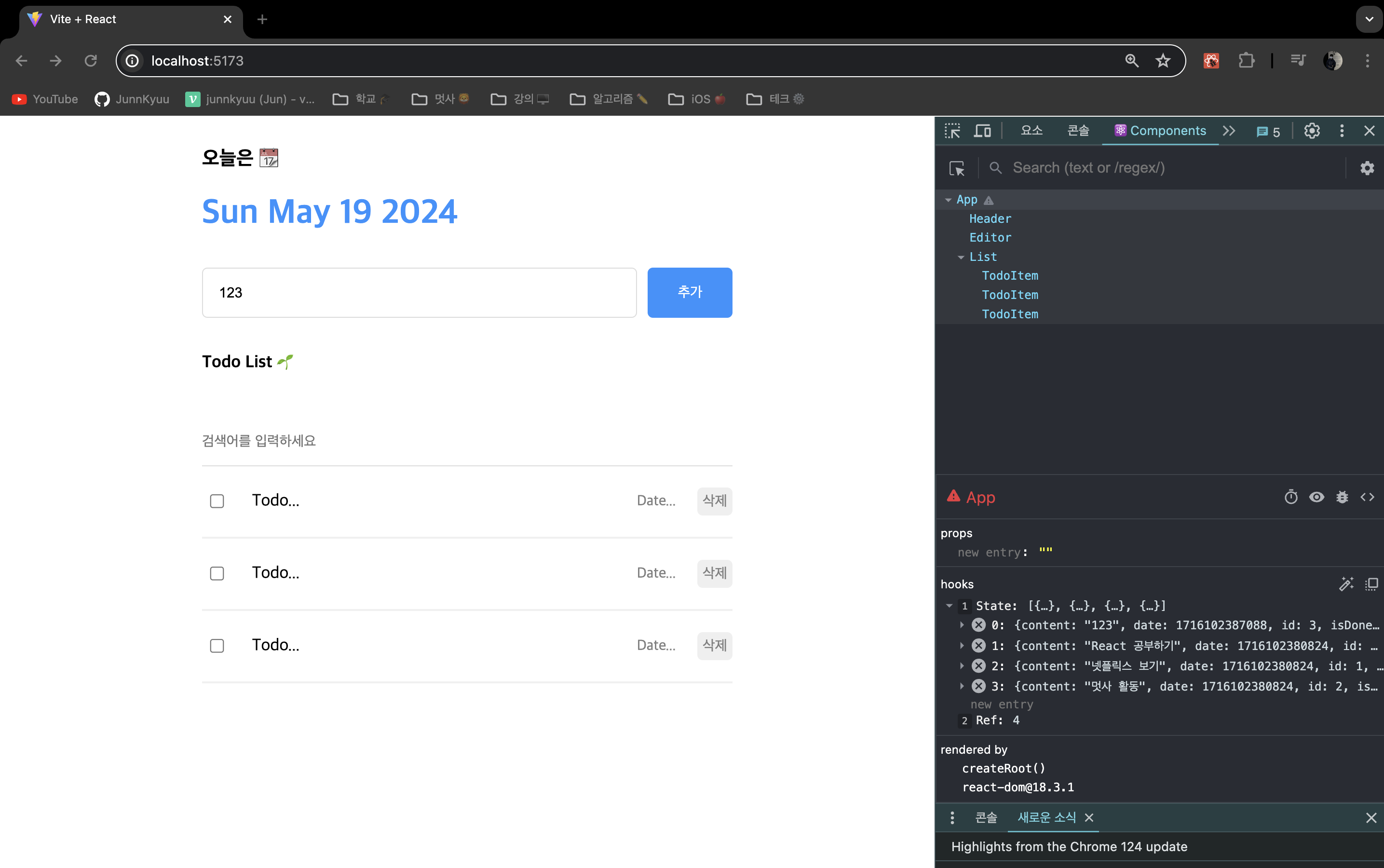View App source with angle brackets icon
Image resolution: width=1384 pixels, height=868 pixels.
tap(1367, 497)
